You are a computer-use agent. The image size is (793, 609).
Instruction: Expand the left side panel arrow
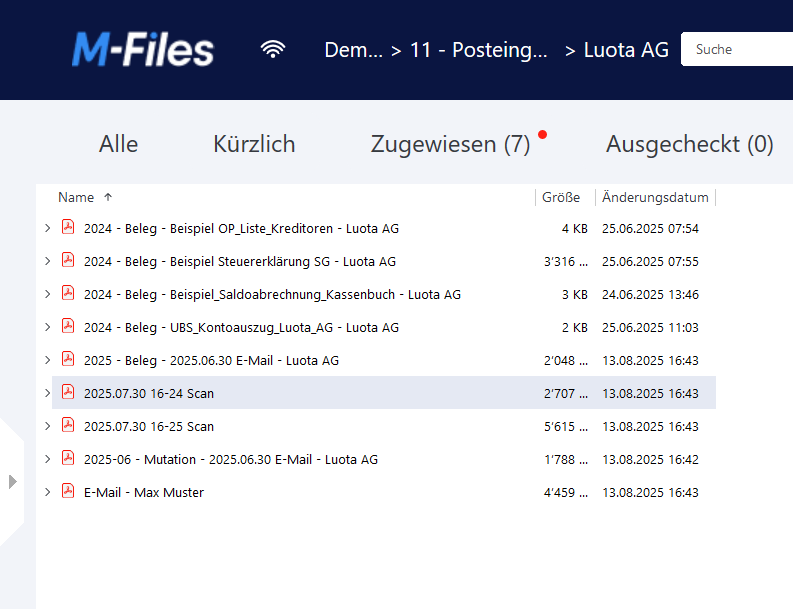click(x=12, y=482)
